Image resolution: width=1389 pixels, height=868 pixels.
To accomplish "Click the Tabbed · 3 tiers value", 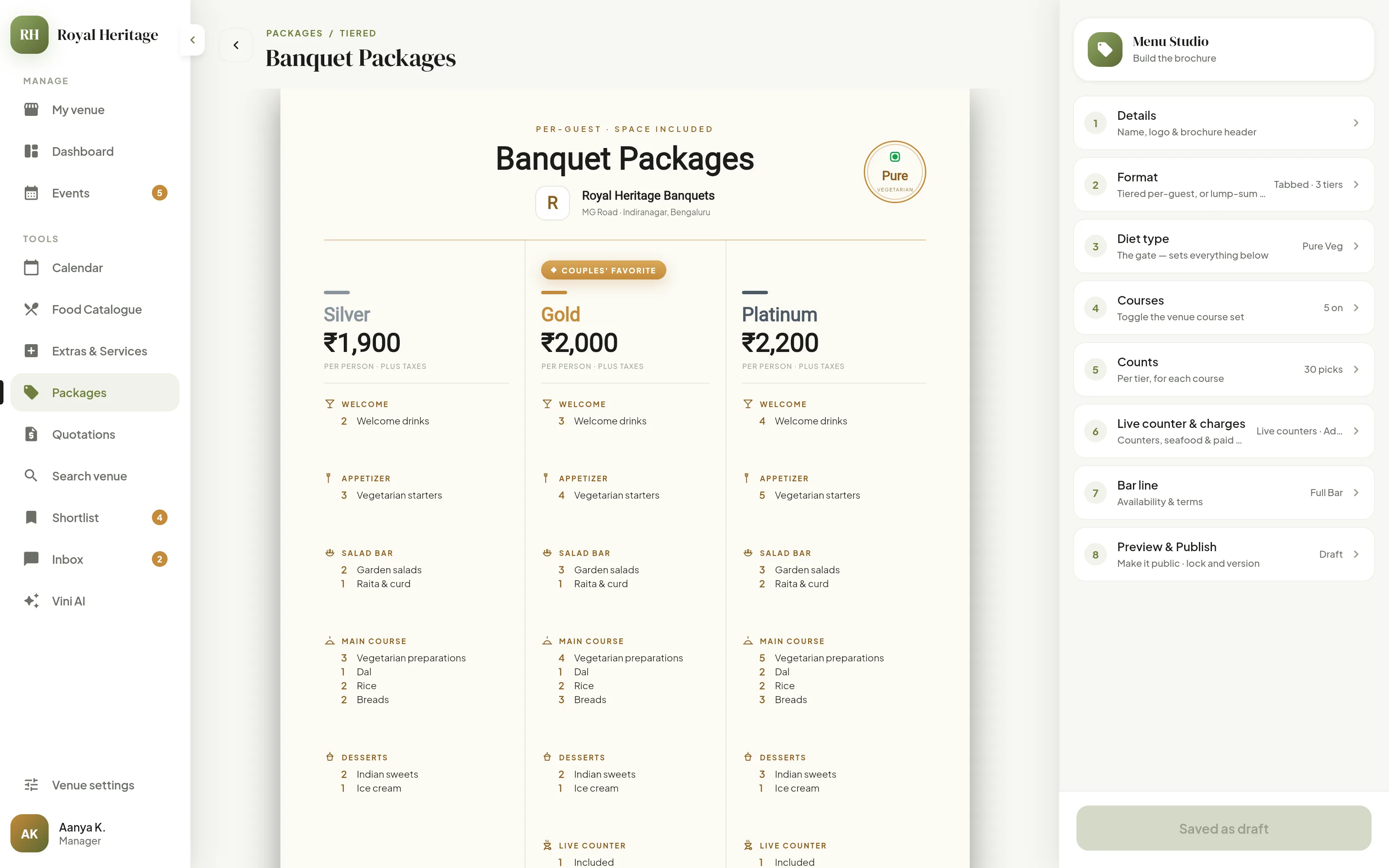I will (x=1308, y=184).
